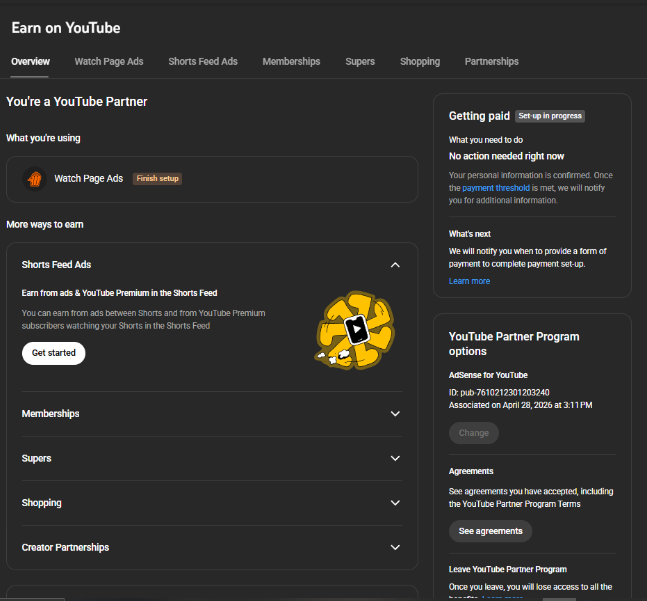Image resolution: width=647 pixels, height=601 pixels.
Task: Click the Earn on YouTube title
Action: coord(66,28)
